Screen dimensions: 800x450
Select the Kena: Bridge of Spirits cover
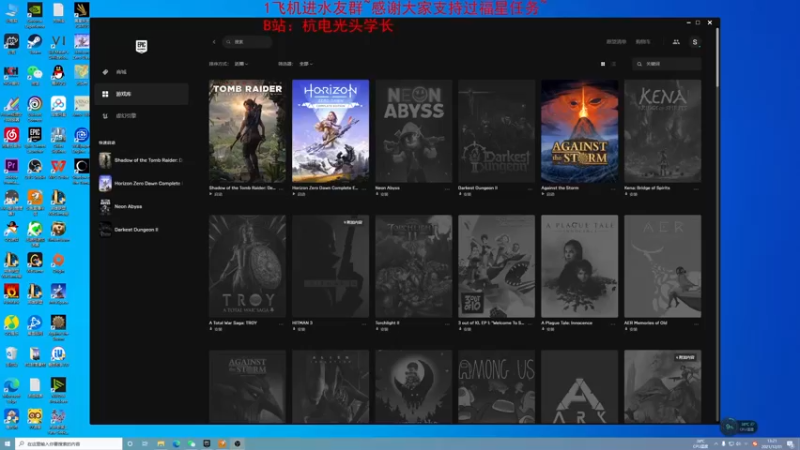coord(663,131)
